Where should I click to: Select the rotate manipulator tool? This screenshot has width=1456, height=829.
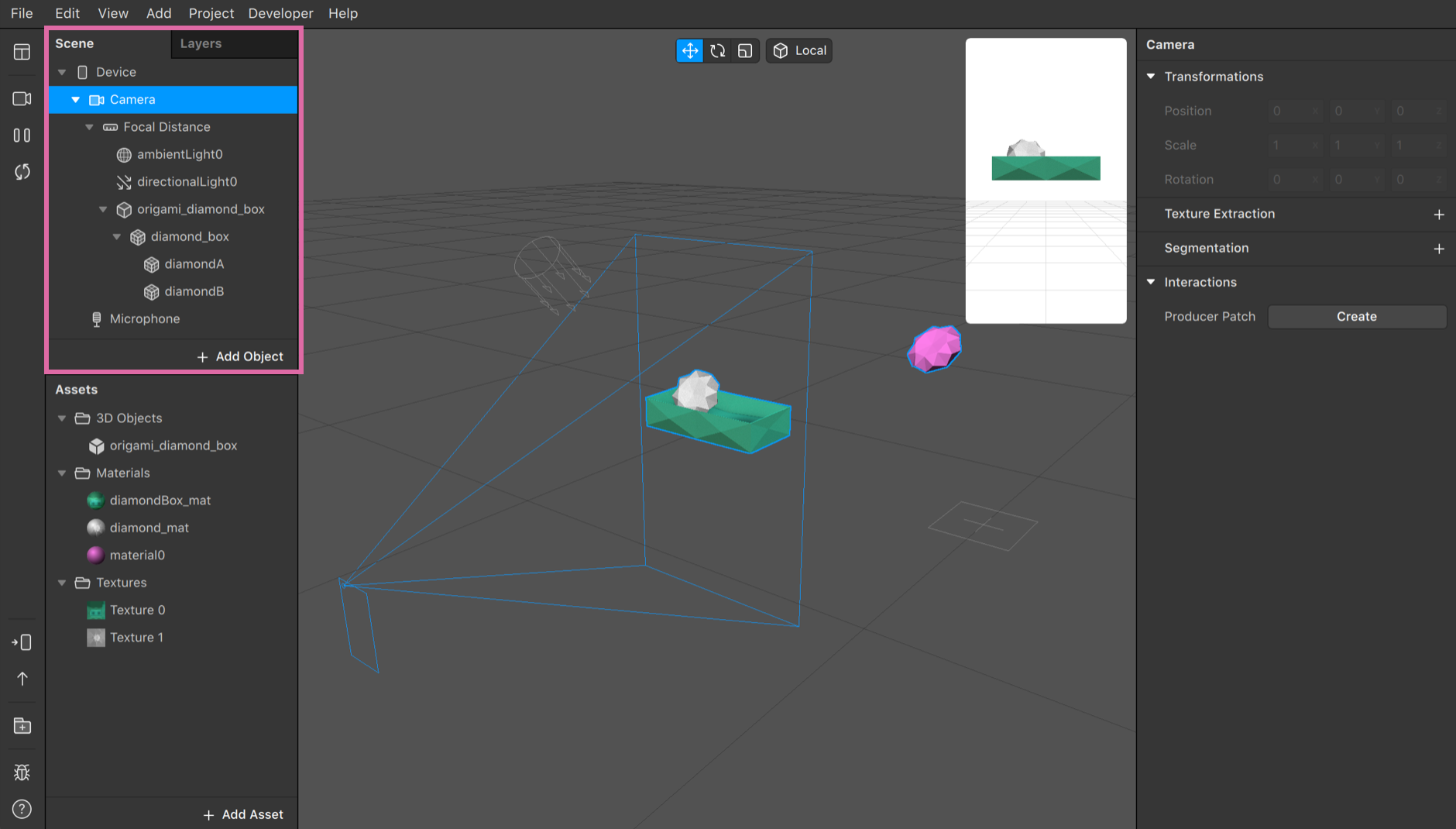pos(718,51)
